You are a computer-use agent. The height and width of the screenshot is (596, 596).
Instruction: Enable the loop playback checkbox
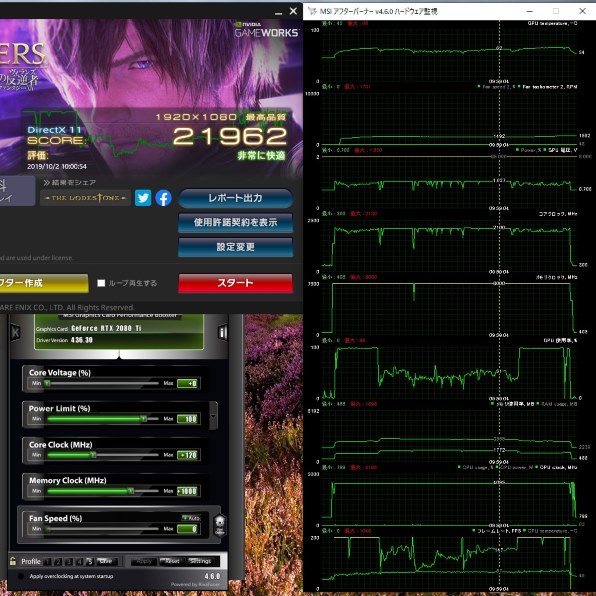pyautogui.click(x=101, y=283)
